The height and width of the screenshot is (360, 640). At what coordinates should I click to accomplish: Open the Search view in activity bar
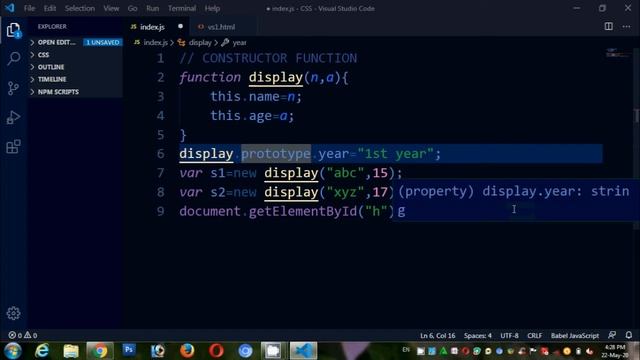(x=13, y=59)
